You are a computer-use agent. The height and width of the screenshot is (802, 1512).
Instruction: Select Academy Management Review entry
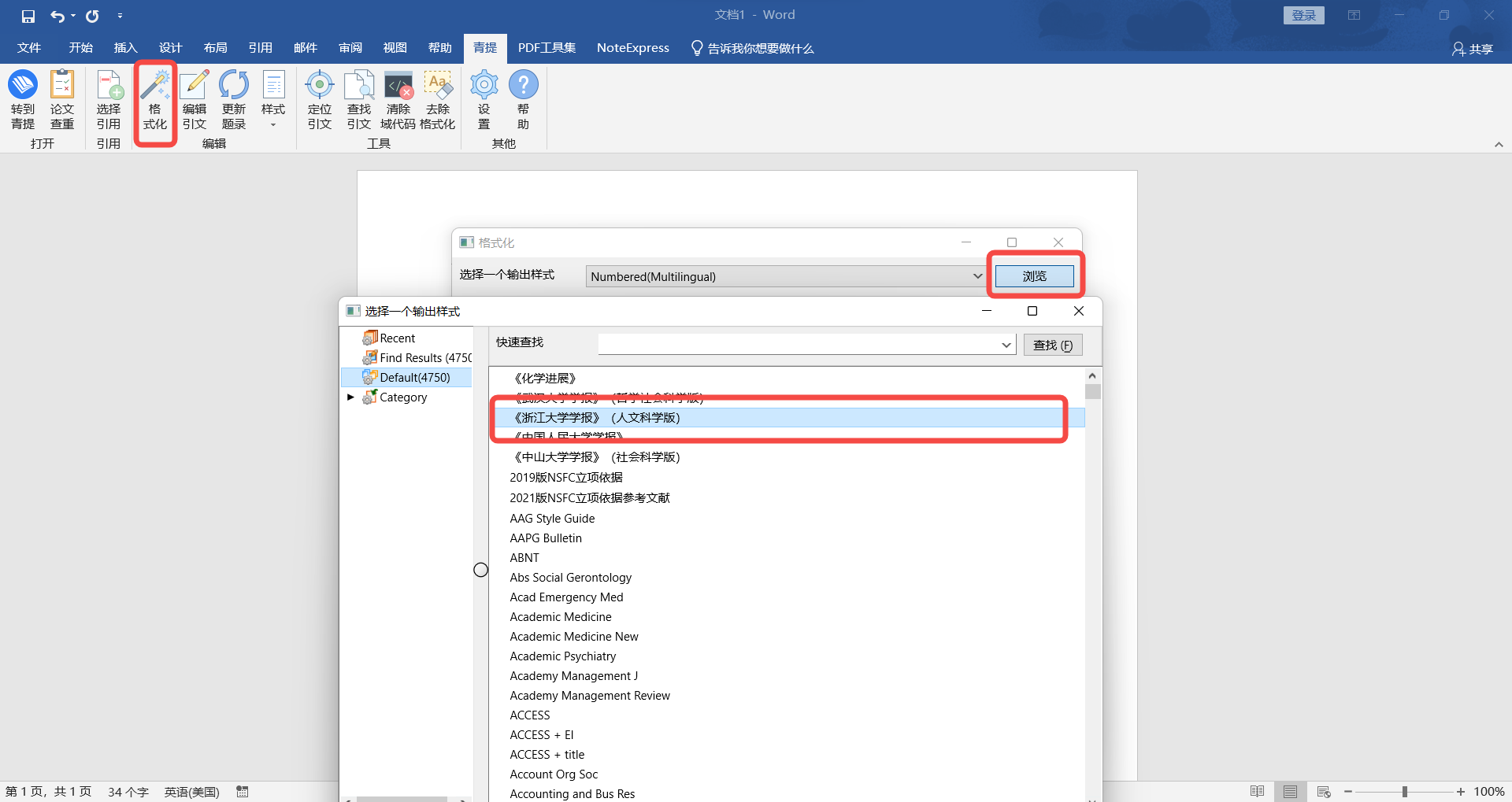click(x=590, y=696)
